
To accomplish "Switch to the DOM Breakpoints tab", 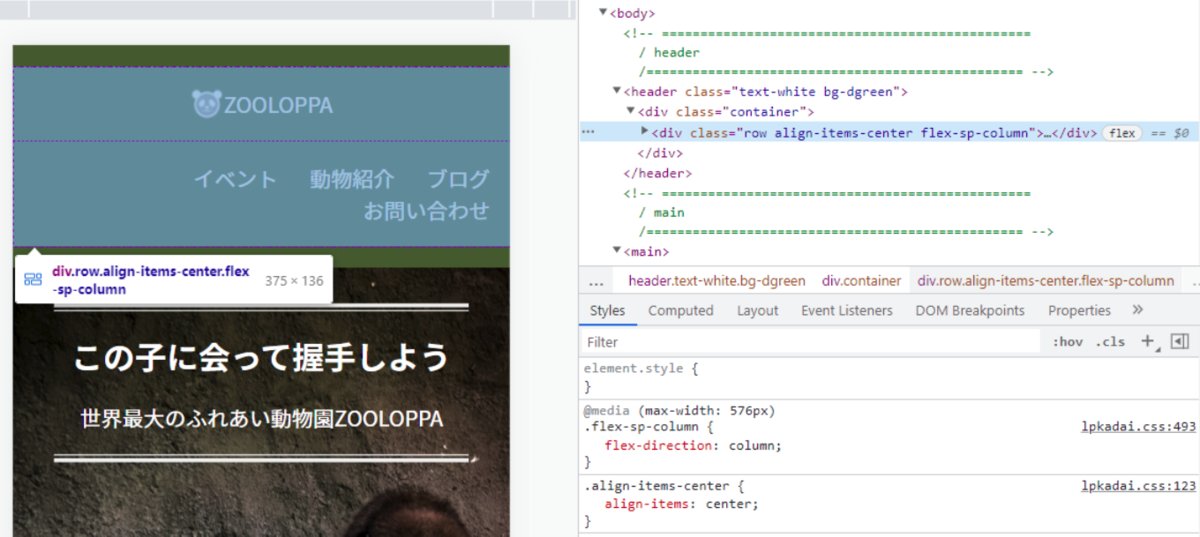I will (970, 311).
